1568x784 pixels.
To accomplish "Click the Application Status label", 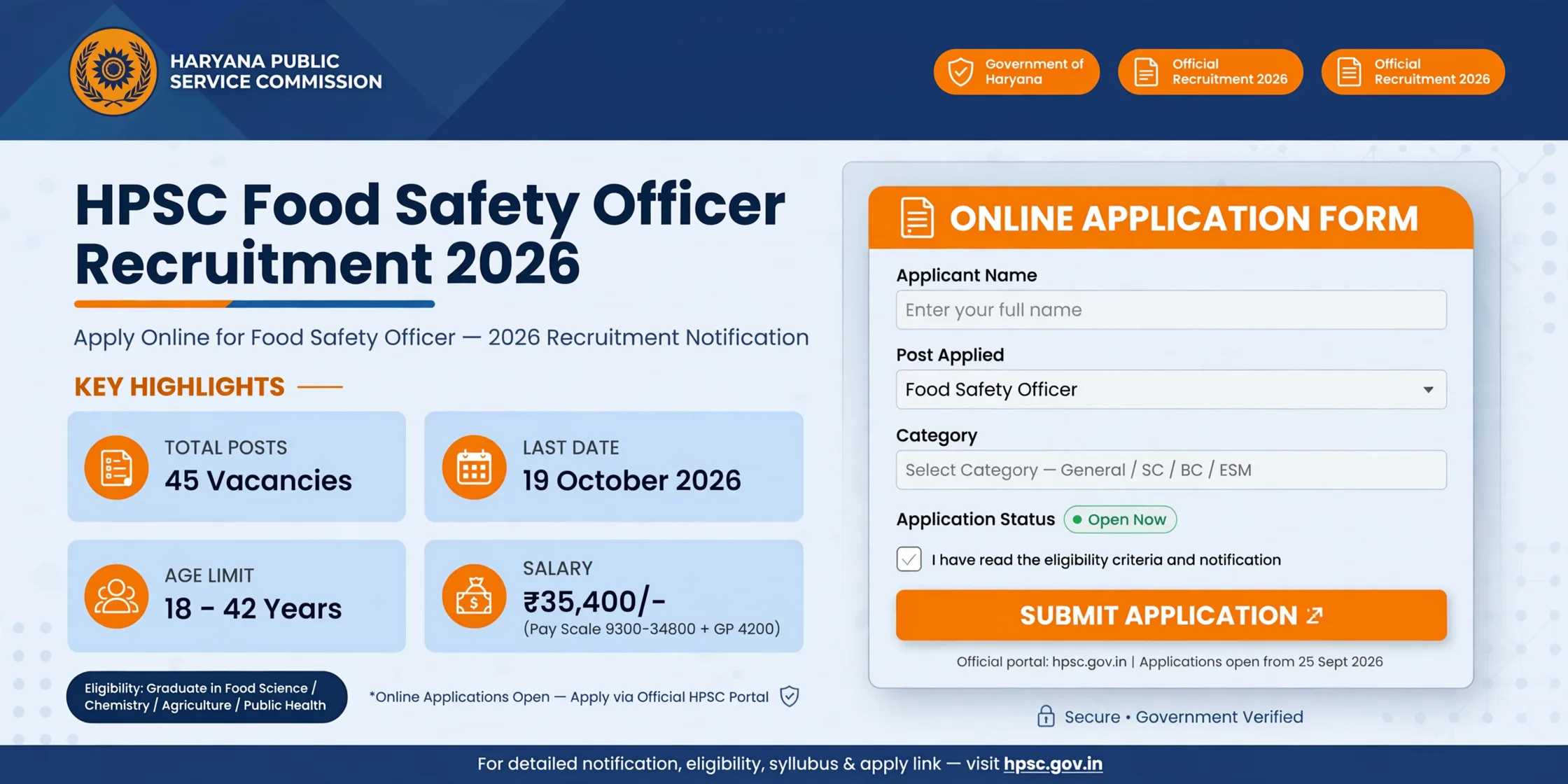I will (x=975, y=519).
